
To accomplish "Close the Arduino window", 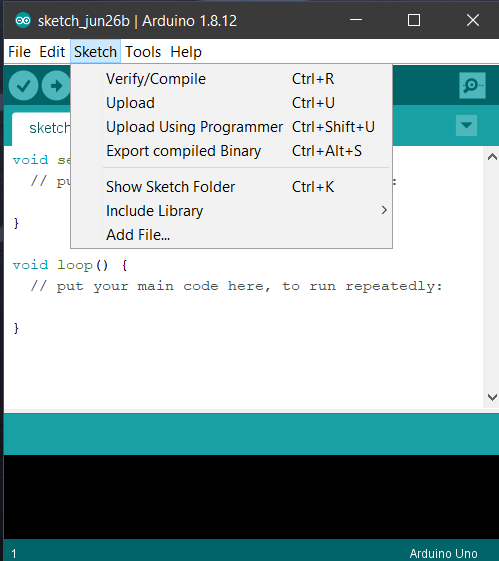I will coord(473,20).
